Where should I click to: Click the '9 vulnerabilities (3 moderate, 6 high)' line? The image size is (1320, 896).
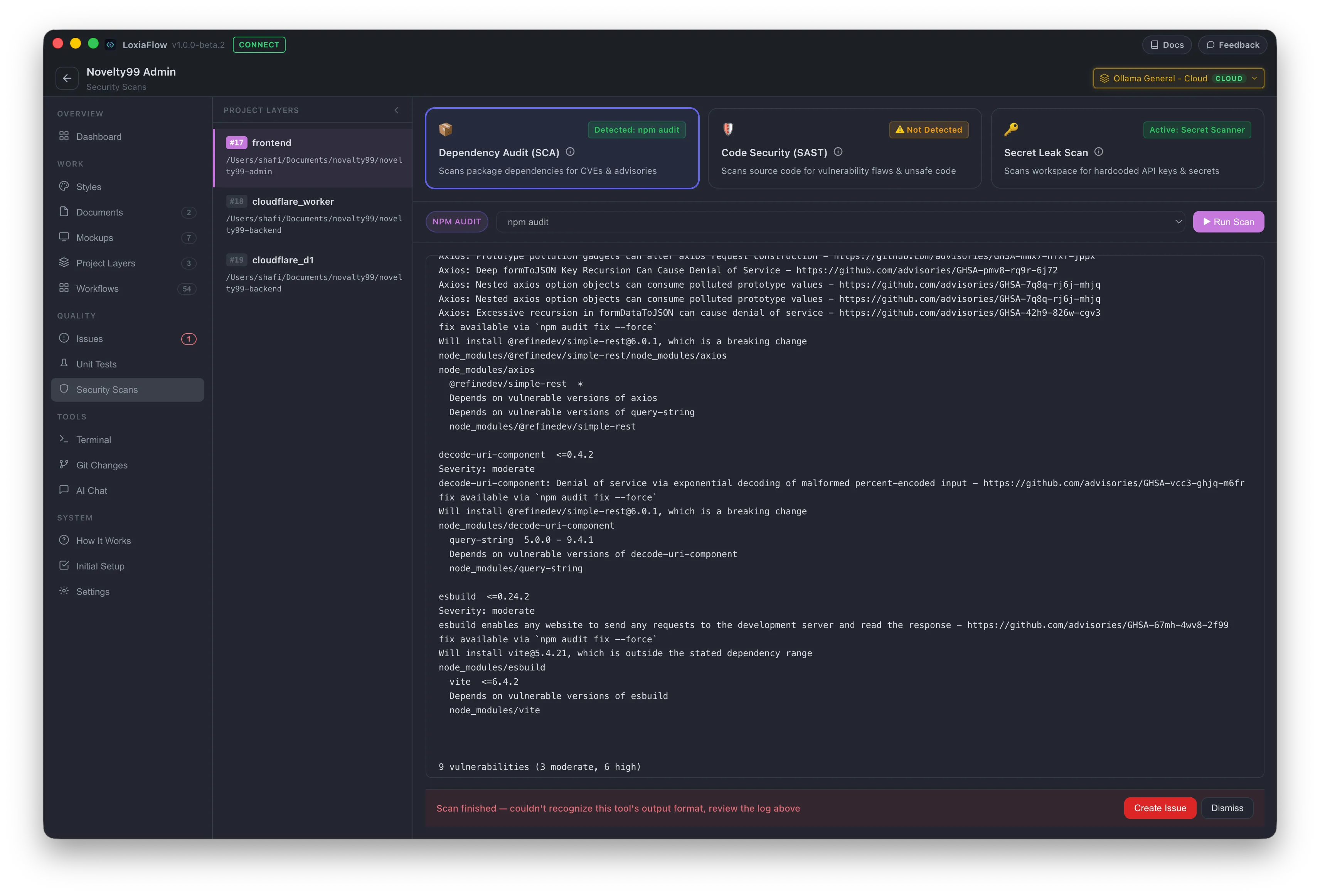coord(540,766)
